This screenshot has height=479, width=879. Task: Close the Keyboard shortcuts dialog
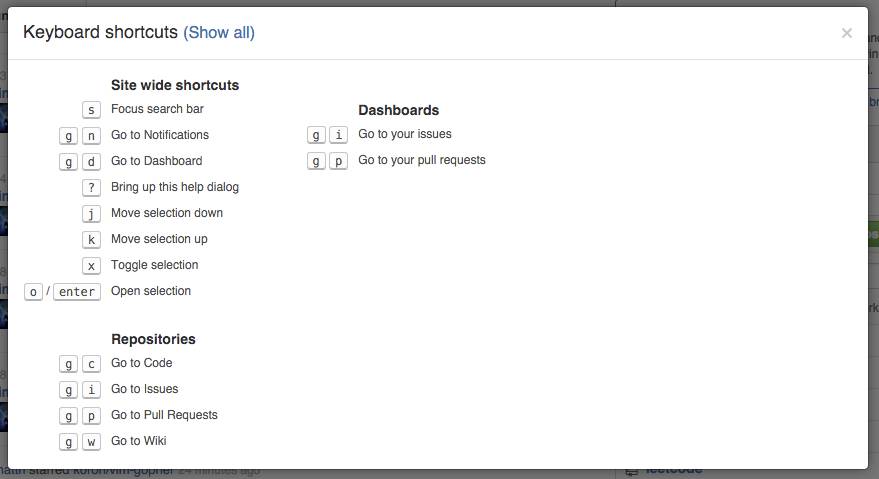tap(846, 33)
